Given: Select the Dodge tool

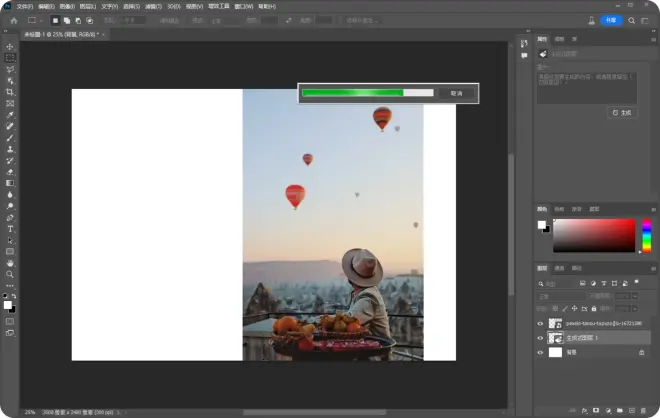Looking at the screenshot, I should tap(10, 206).
